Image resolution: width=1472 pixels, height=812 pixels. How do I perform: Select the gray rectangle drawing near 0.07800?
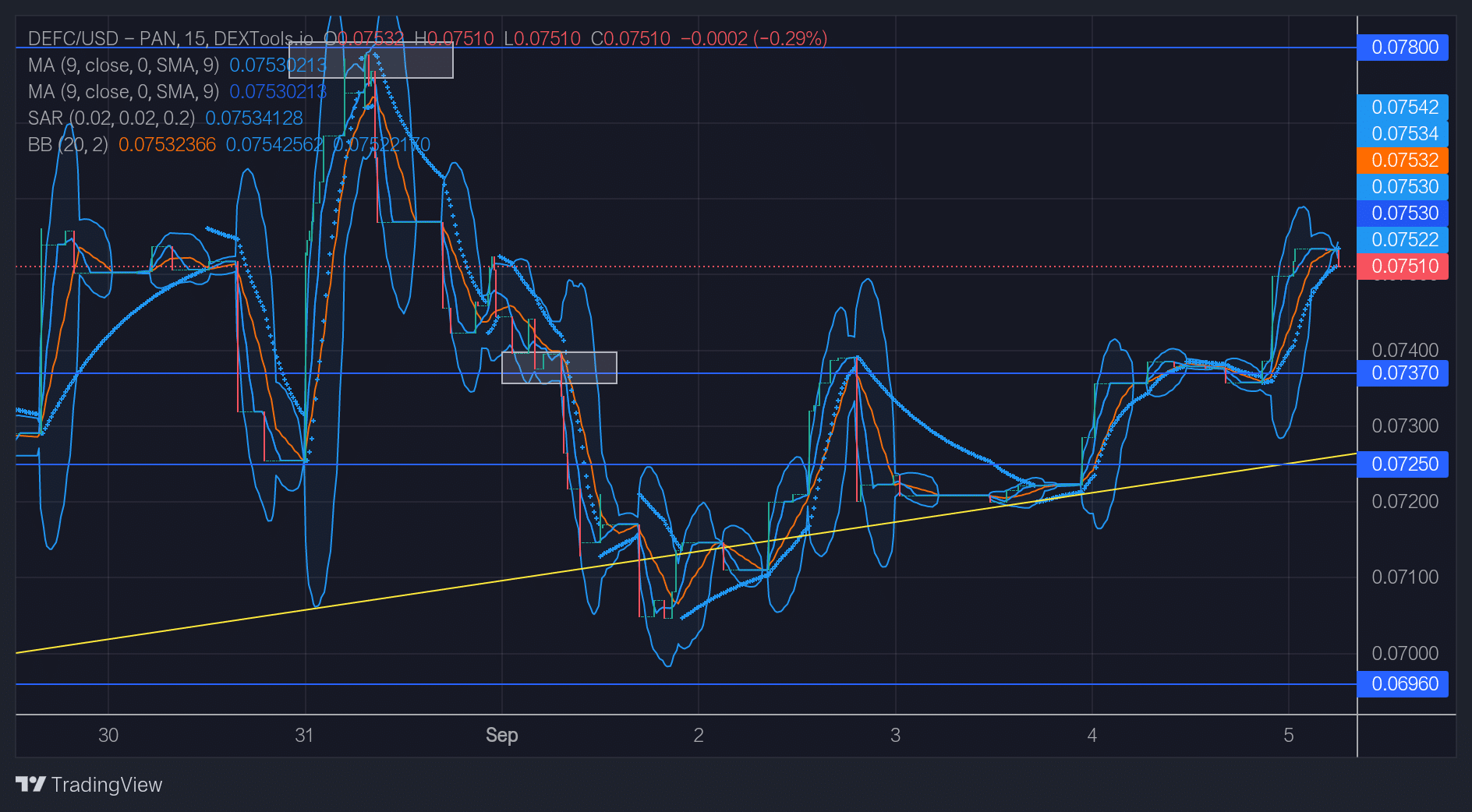[370, 60]
